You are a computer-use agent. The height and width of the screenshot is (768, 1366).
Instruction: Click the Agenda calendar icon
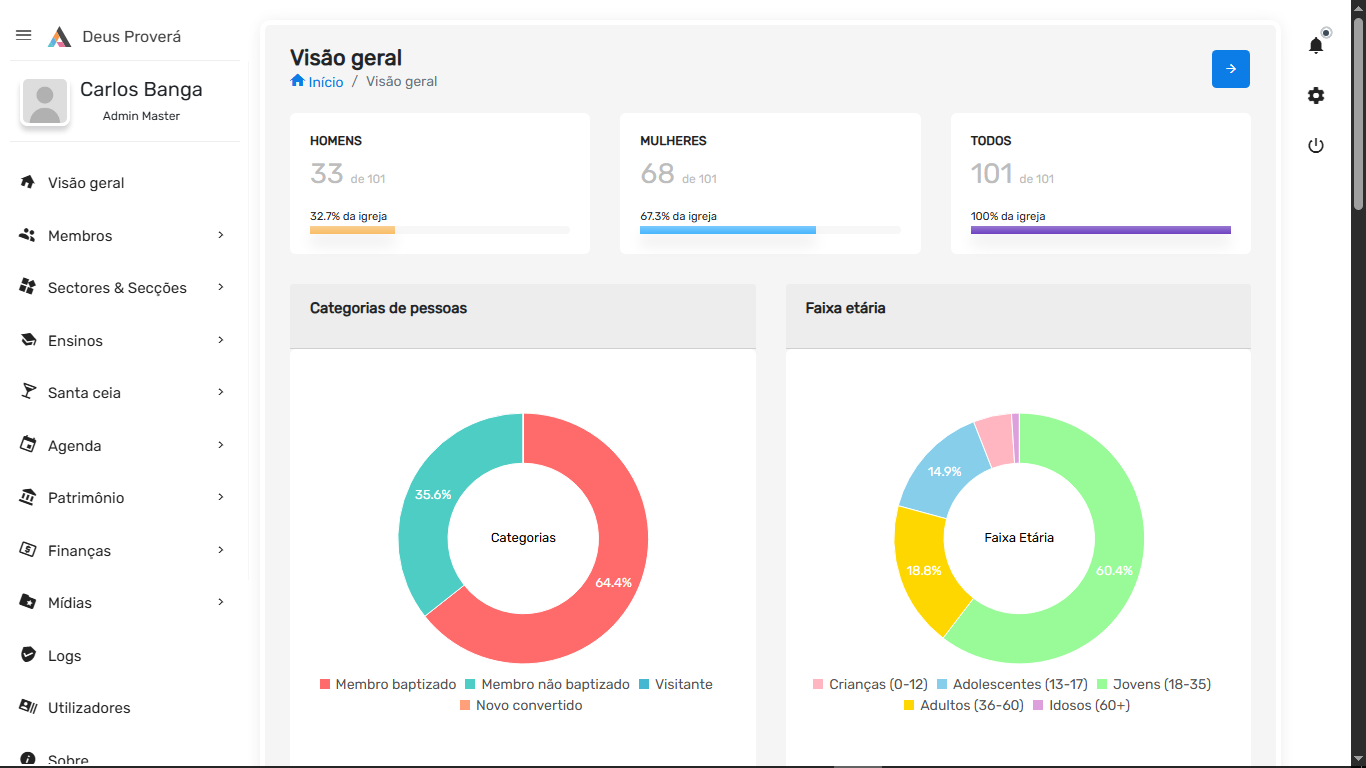click(x=28, y=445)
